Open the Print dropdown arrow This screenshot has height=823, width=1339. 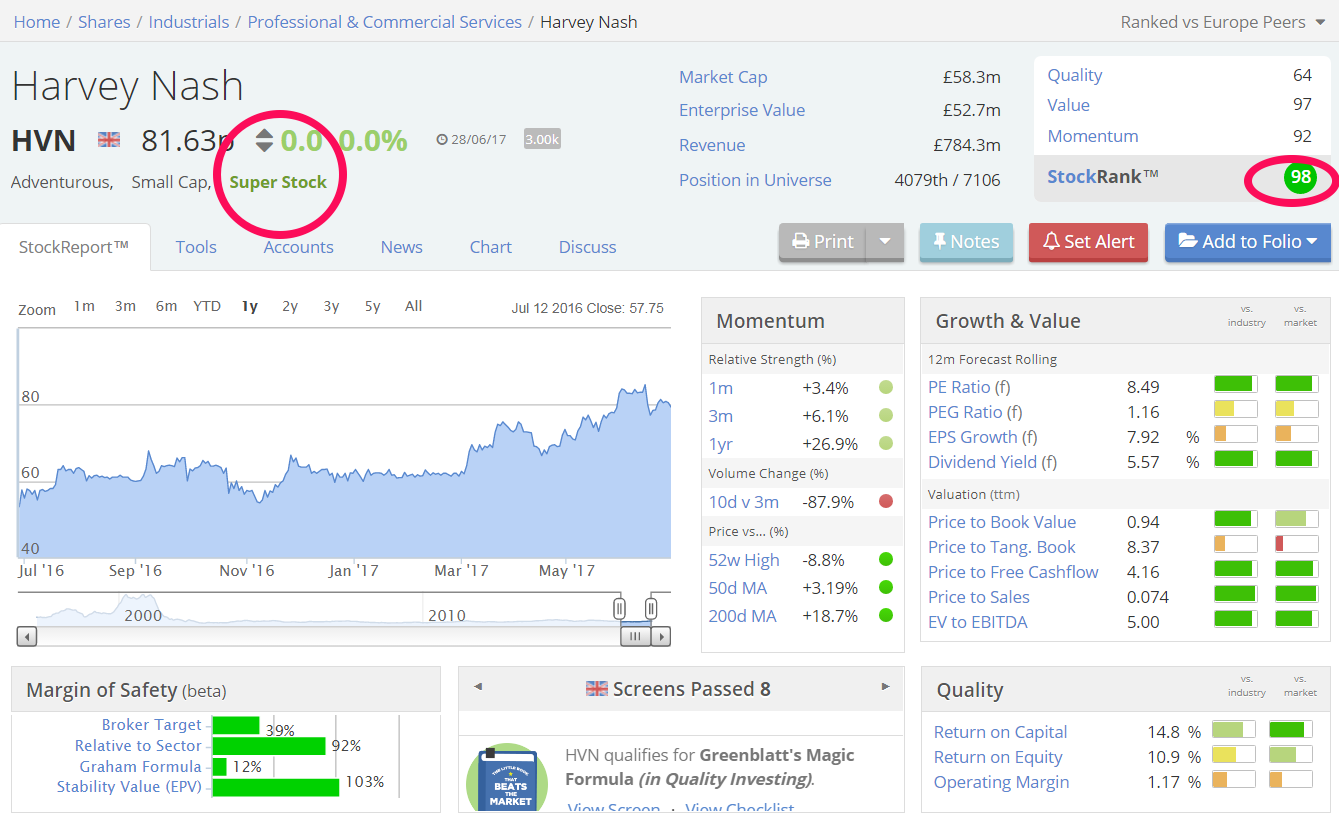(885, 241)
